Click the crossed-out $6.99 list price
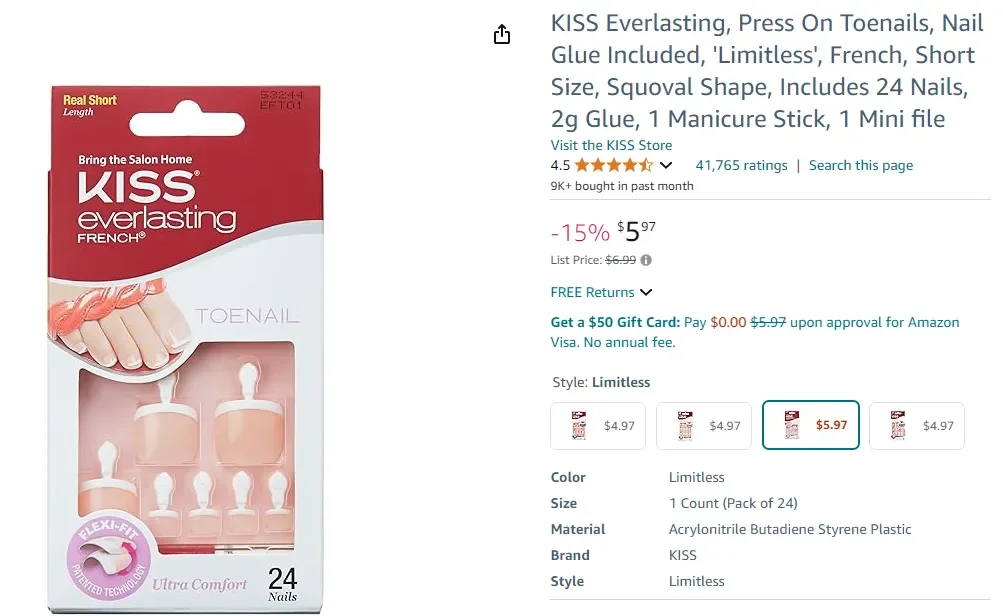 (x=621, y=260)
